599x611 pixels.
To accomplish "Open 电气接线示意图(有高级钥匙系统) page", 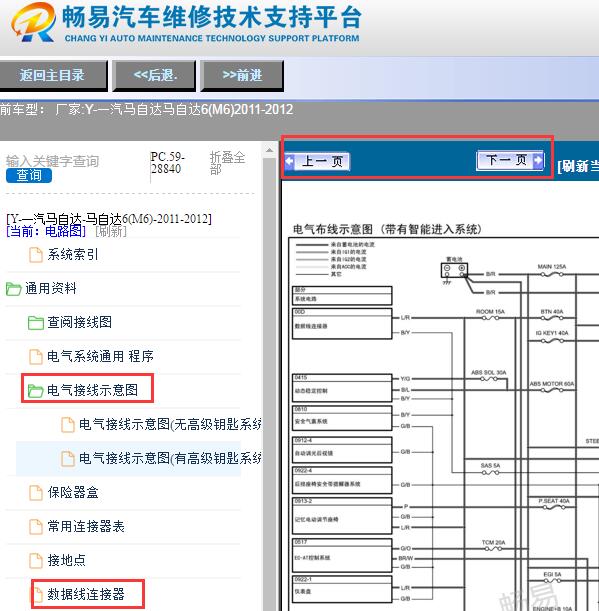I will click(x=170, y=458).
